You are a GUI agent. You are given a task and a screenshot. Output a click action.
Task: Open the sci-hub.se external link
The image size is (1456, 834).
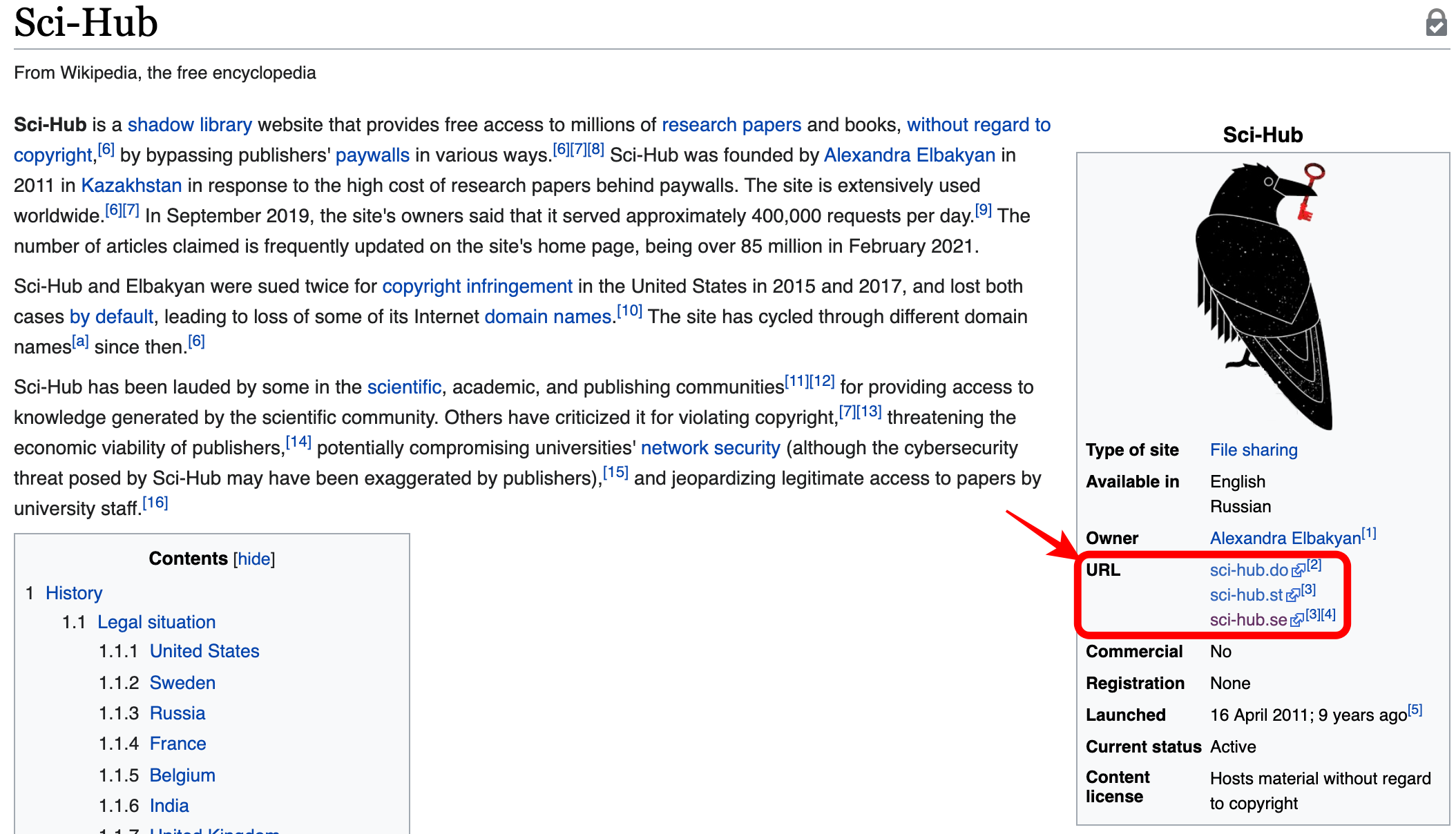[1248, 620]
